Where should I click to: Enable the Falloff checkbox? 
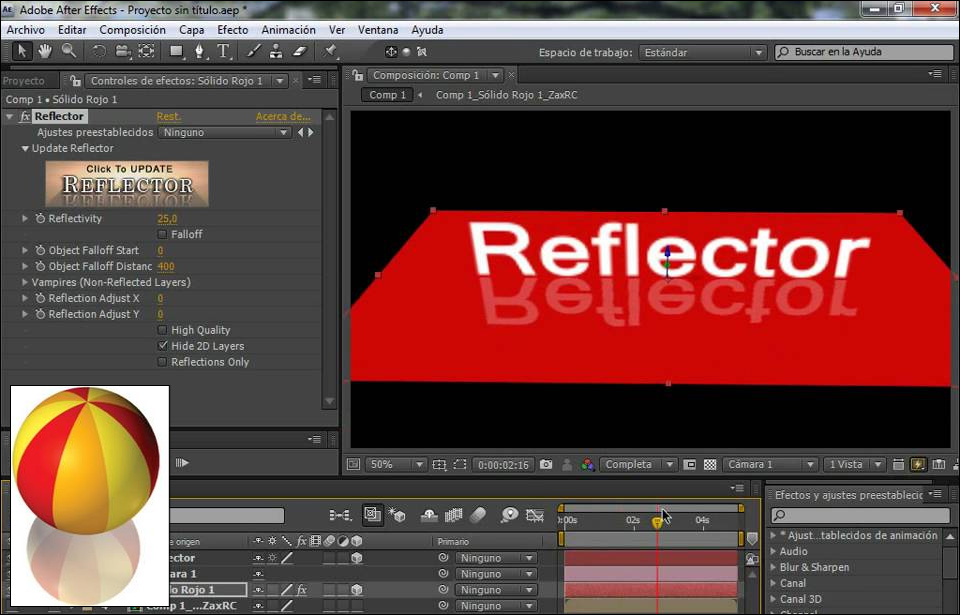coord(162,235)
